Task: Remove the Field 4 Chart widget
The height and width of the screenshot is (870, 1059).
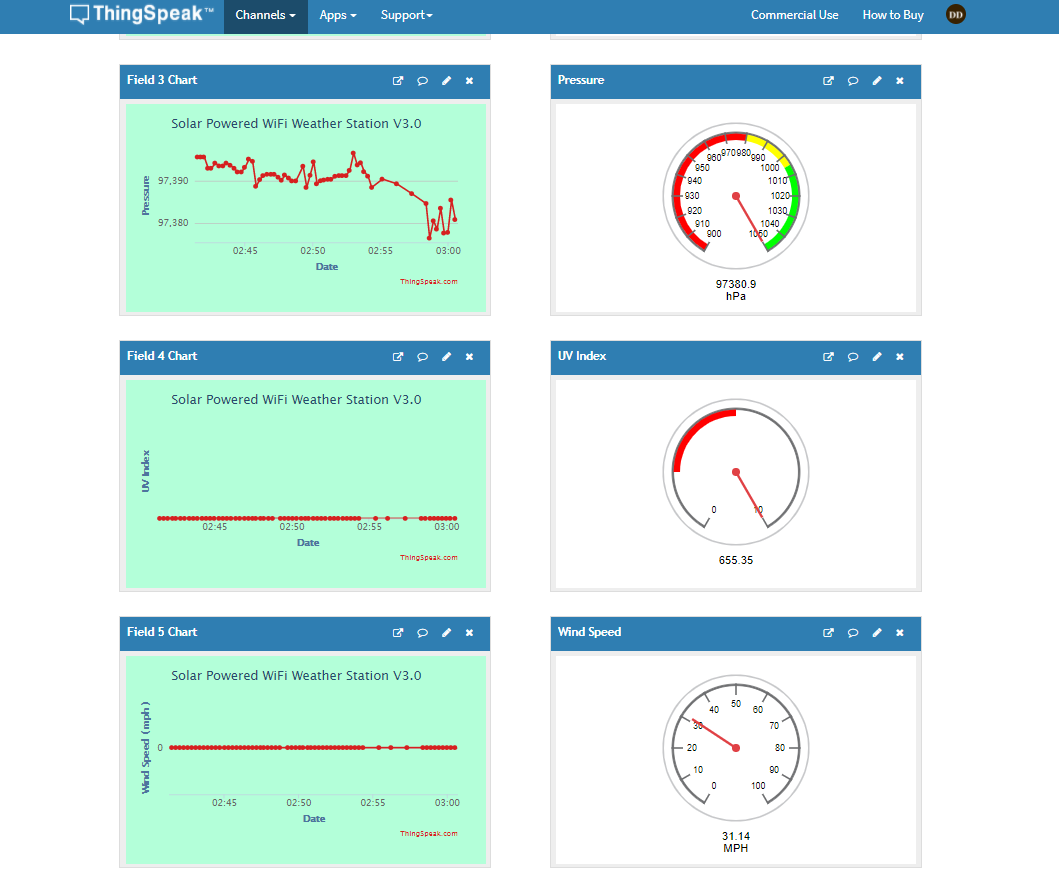Action: pos(469,357)
